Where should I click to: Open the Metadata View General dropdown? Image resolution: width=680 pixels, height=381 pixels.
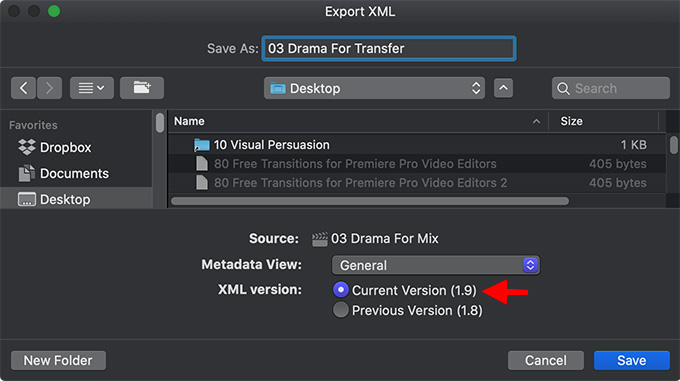(x=436, y=265)
